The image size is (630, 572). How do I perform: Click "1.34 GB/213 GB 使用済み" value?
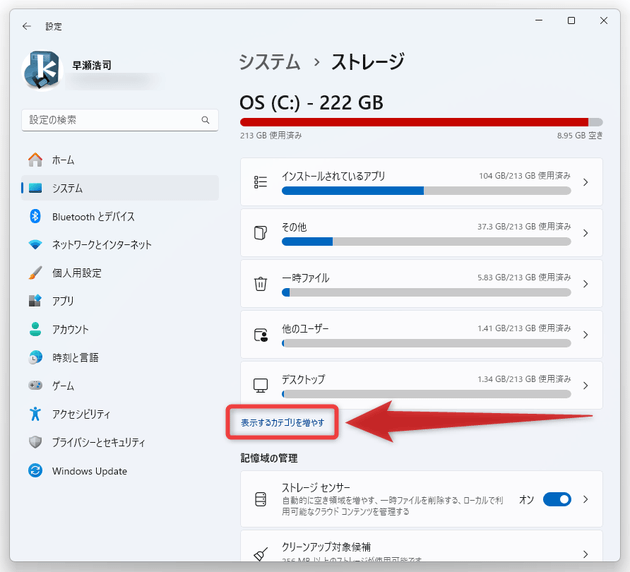524,379
